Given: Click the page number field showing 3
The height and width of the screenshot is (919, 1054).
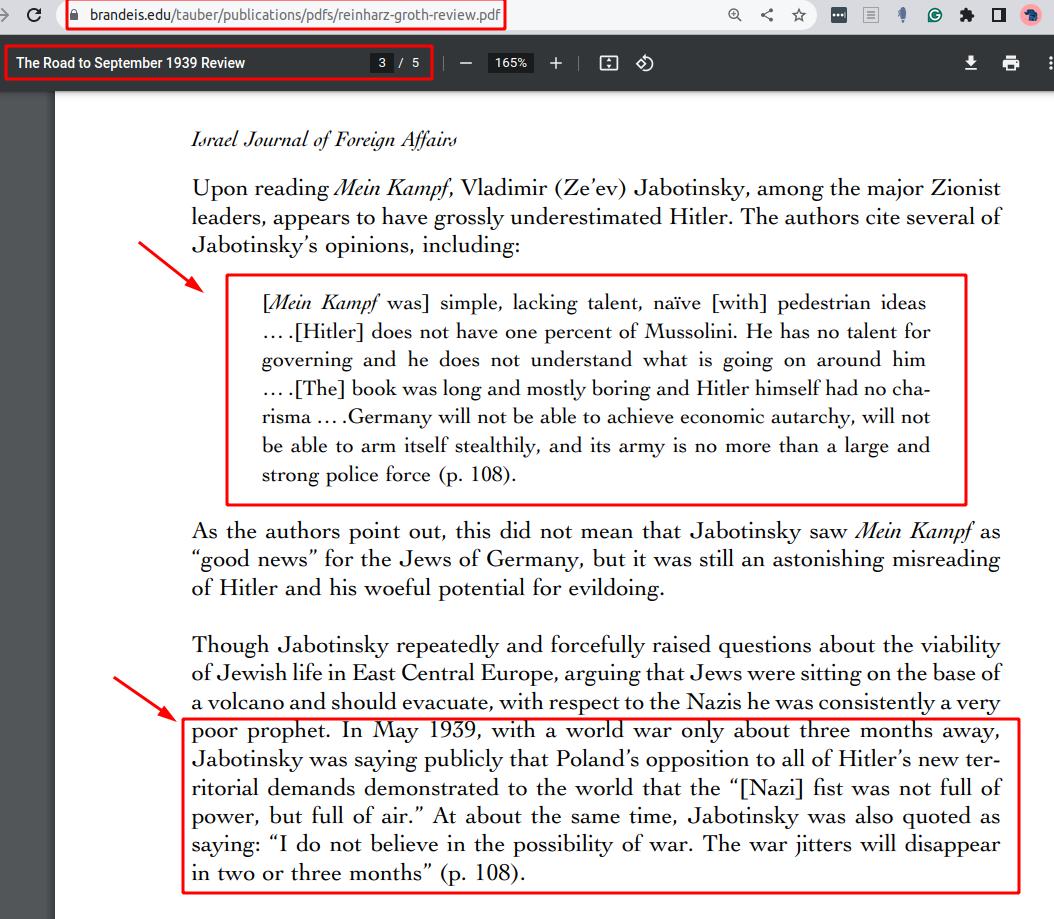Looking at the screenshot, I should (x=382, y=63).
